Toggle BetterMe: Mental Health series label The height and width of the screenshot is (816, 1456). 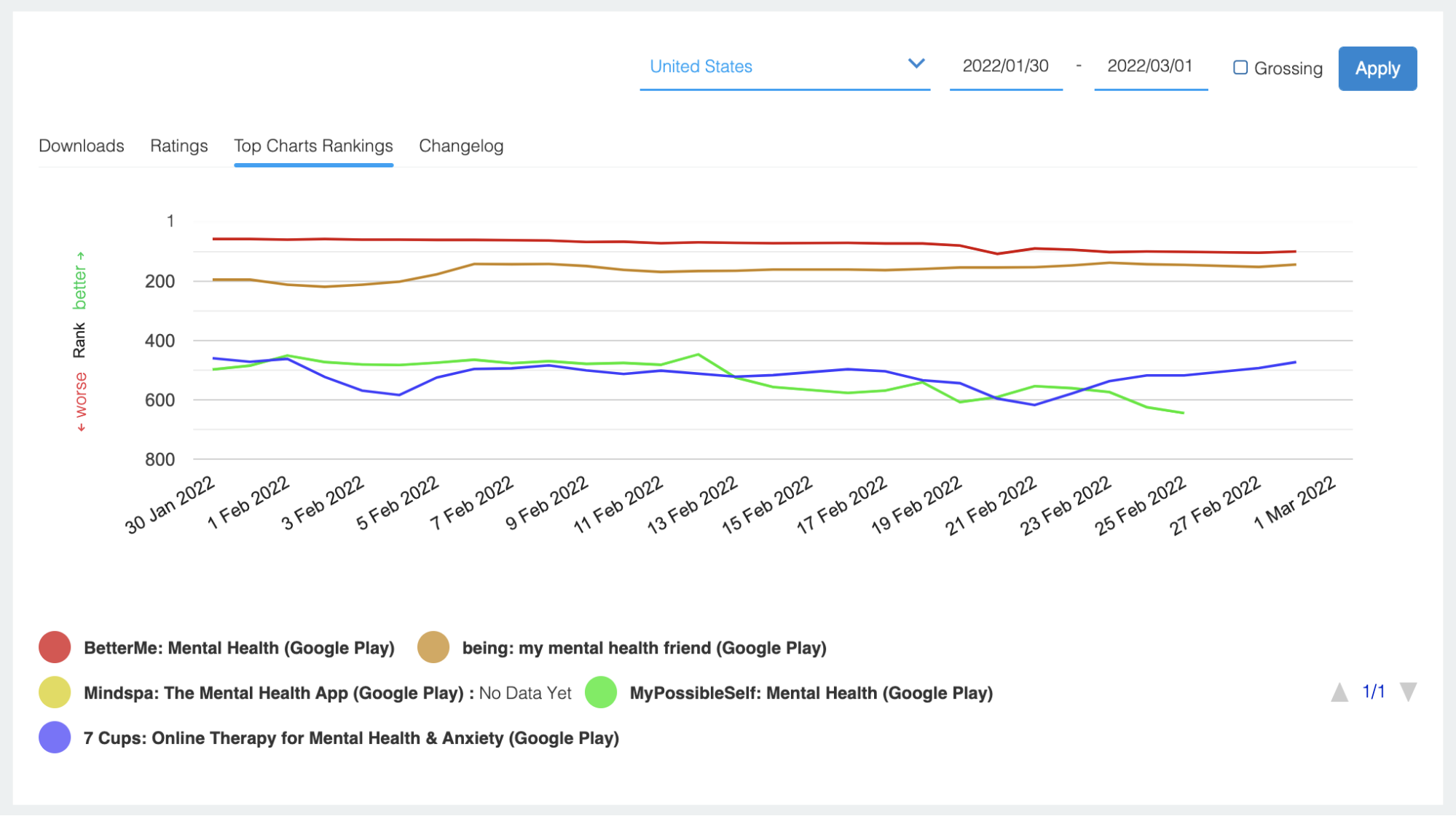pos(239,648)
